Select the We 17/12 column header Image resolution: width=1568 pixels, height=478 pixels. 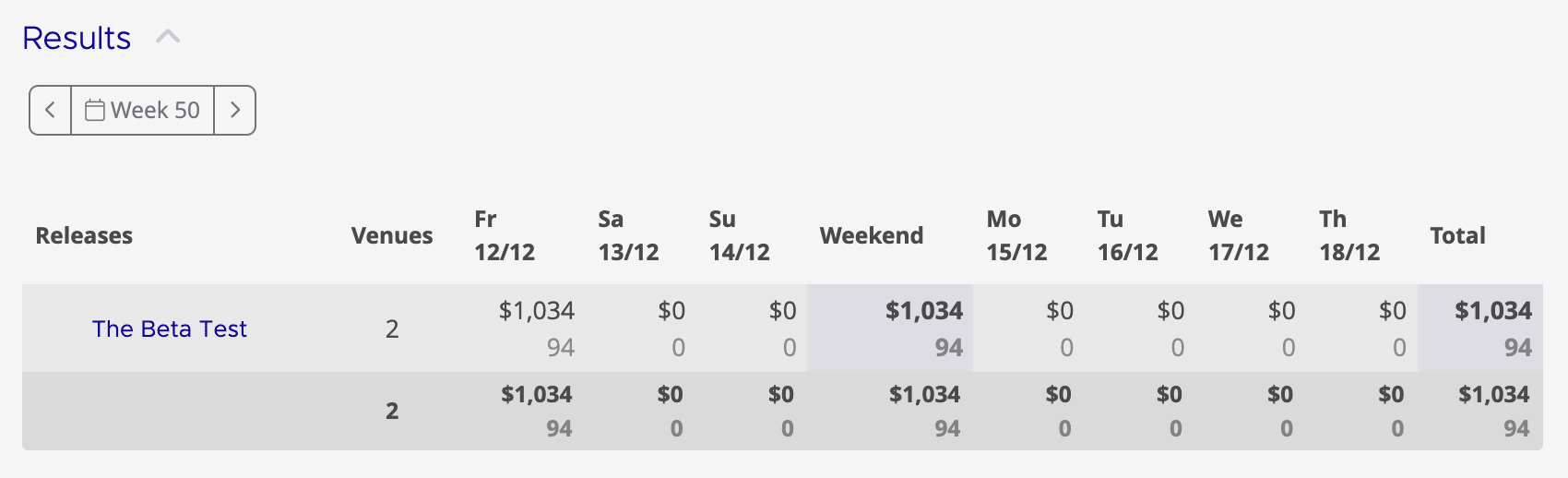(1239, 235)
